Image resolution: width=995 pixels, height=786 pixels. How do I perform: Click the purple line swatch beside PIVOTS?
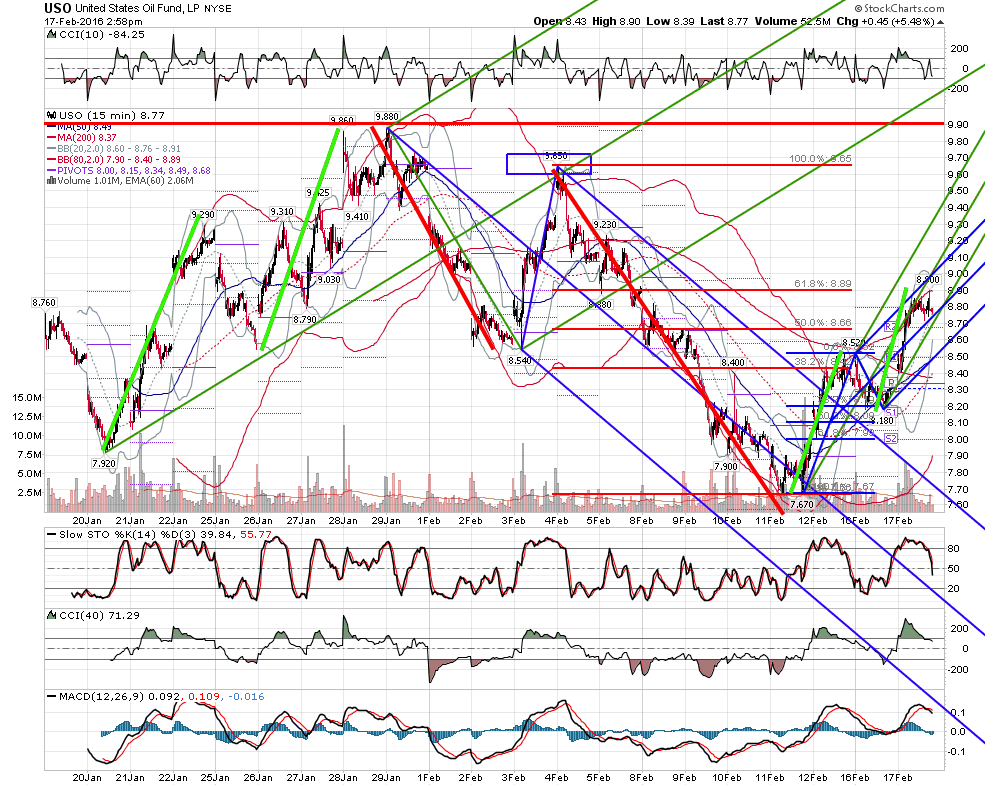(x=51, y=171)
